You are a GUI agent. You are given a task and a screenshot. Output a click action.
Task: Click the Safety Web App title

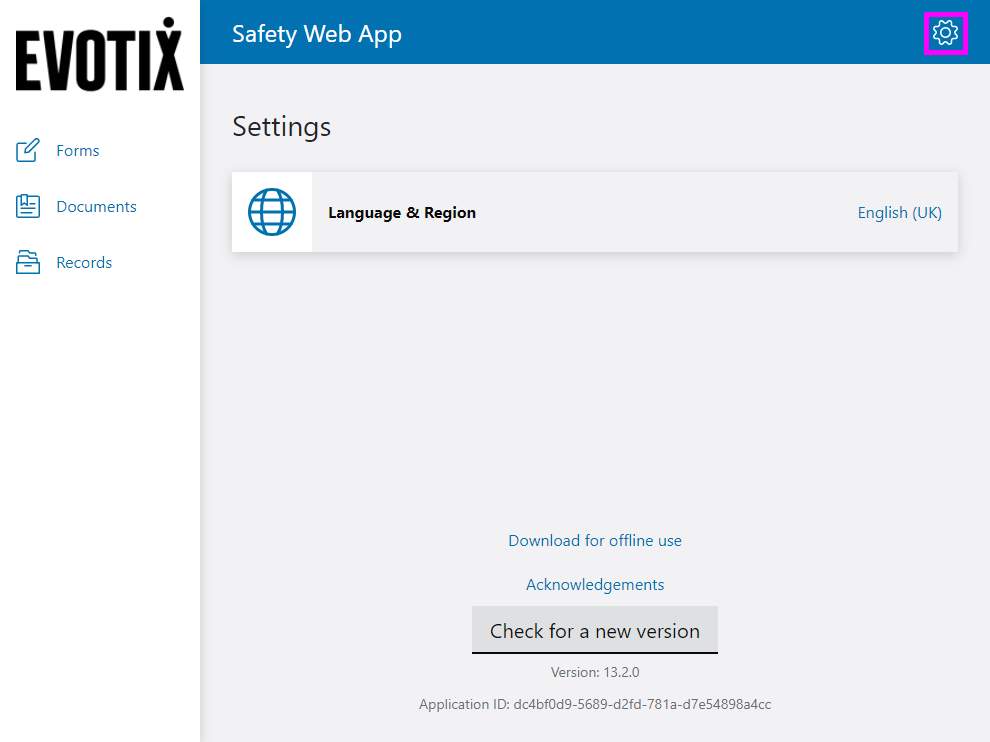click(317, 33)
